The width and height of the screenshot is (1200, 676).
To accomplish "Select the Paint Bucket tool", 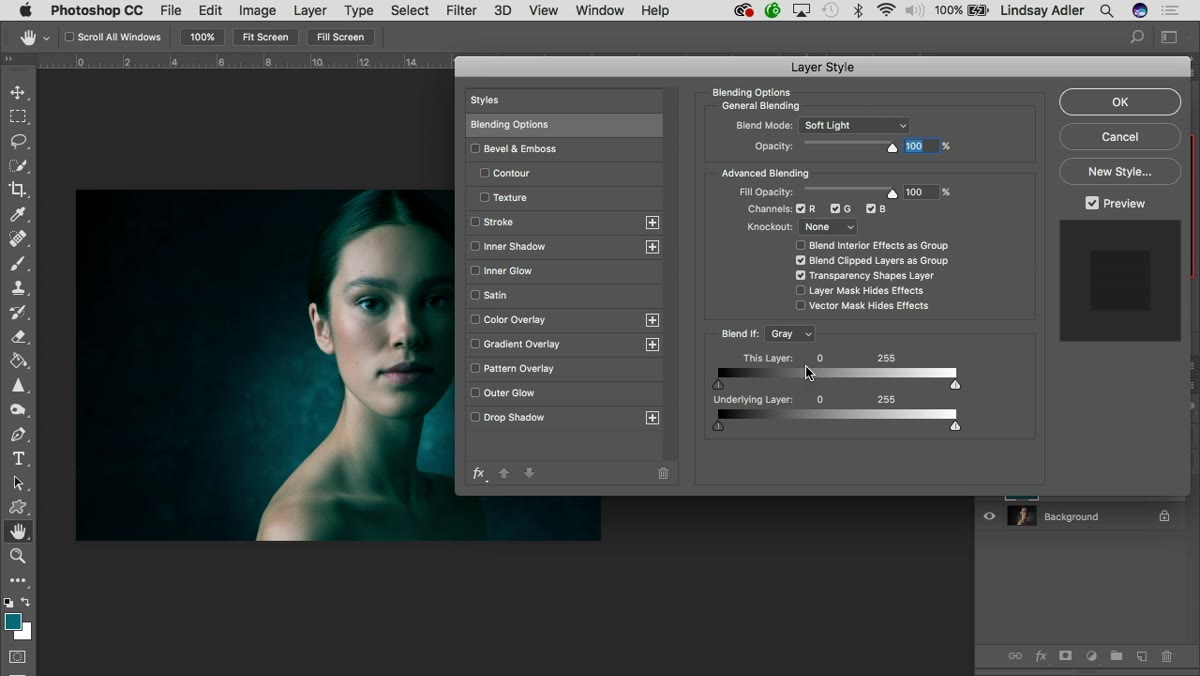I will click(18, 361).
